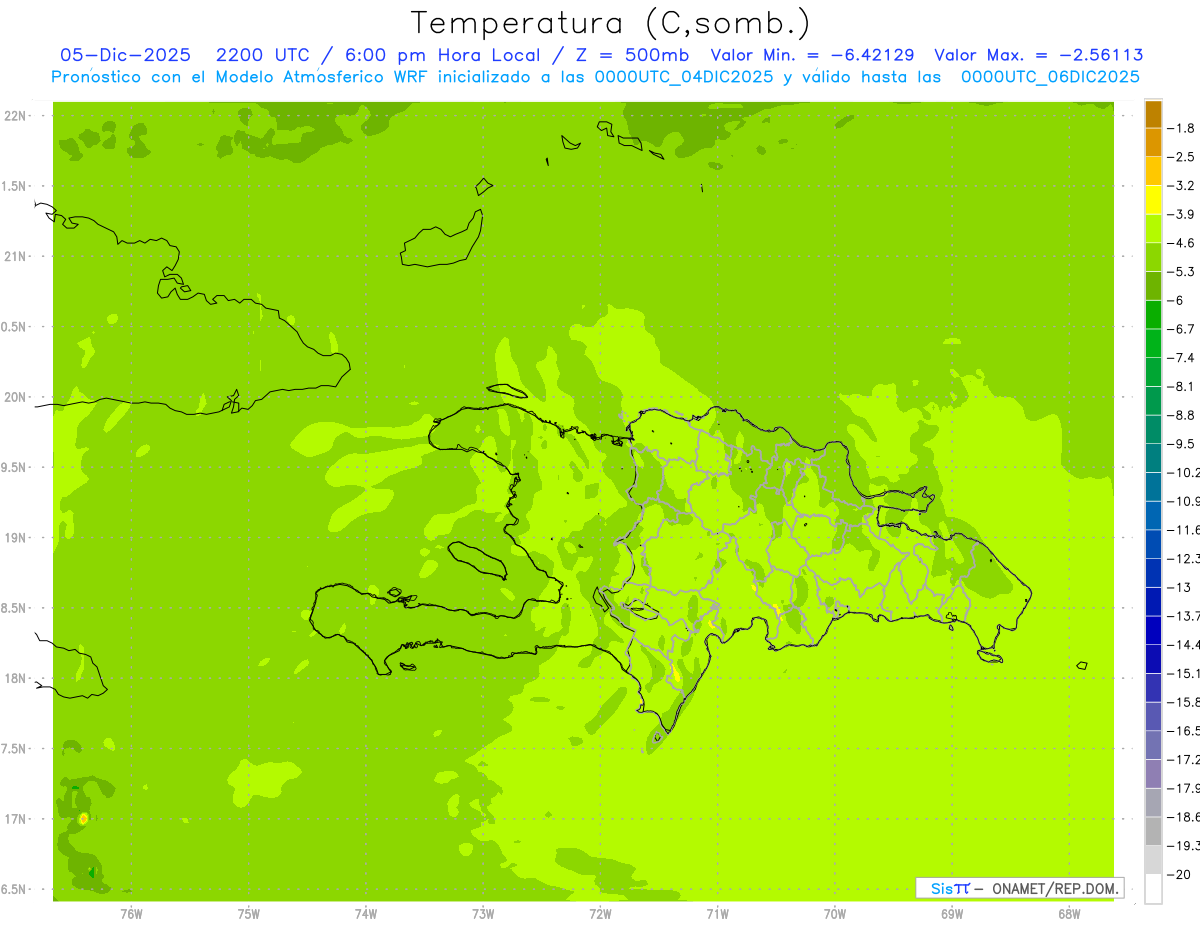Viewport: 1200px width, 927px height.
Task: Click the green swatch between -4.6 and -5.3
Action: pyautogui.click(x=1153, y=257)
